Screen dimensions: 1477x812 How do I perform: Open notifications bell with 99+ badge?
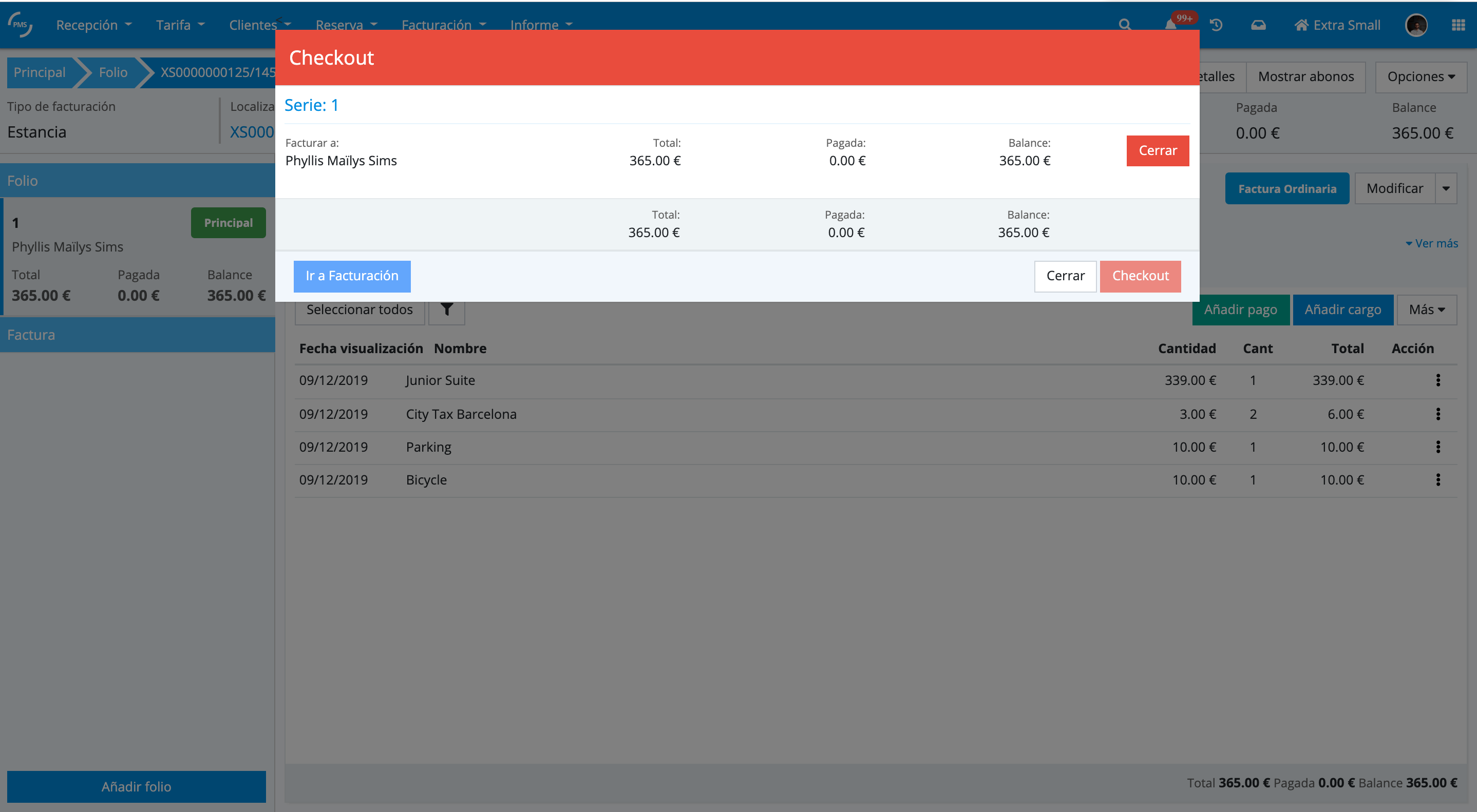tap(1171, 25)
